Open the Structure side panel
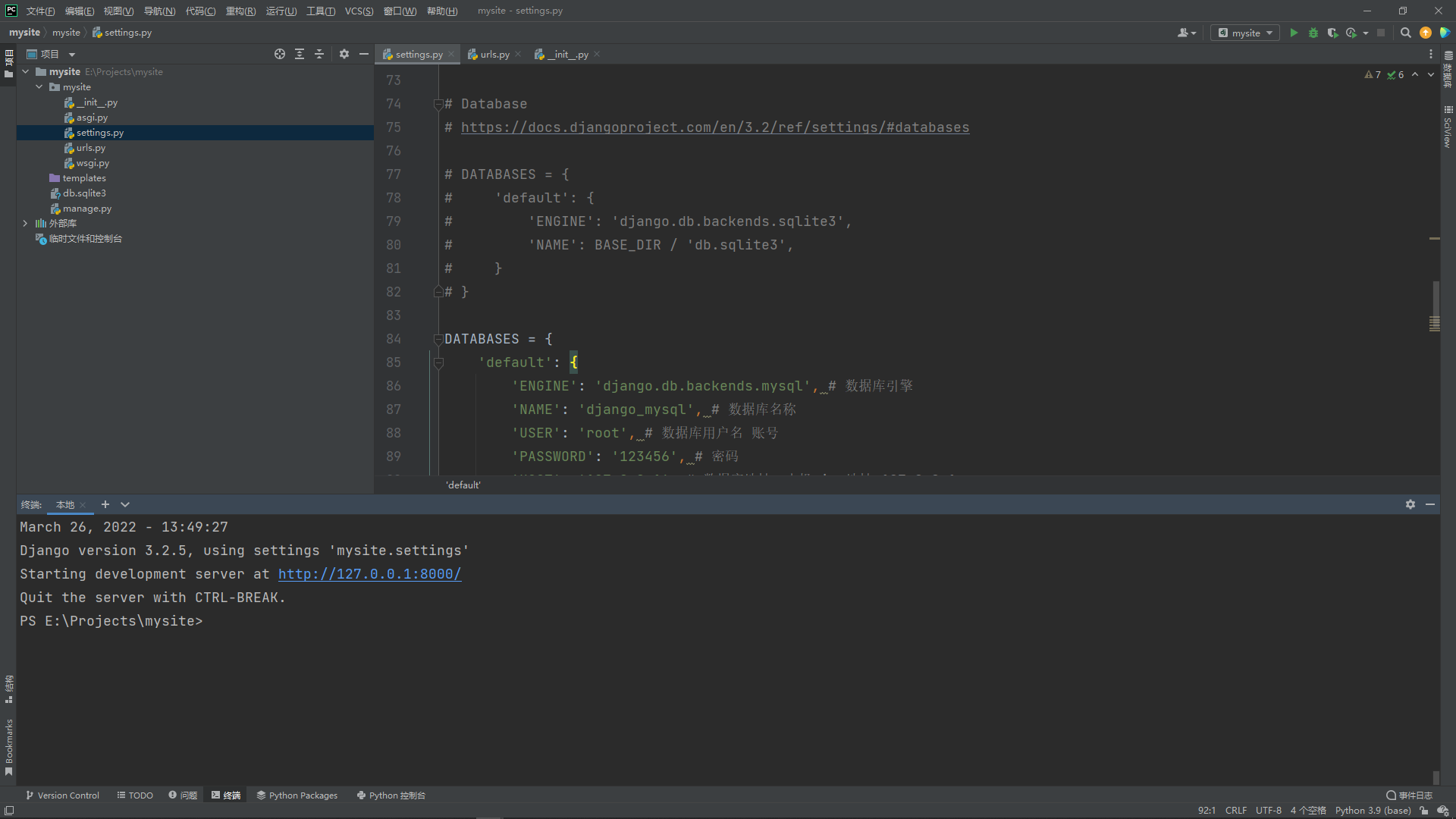The image size is (1456, 819). coord(8,689)
